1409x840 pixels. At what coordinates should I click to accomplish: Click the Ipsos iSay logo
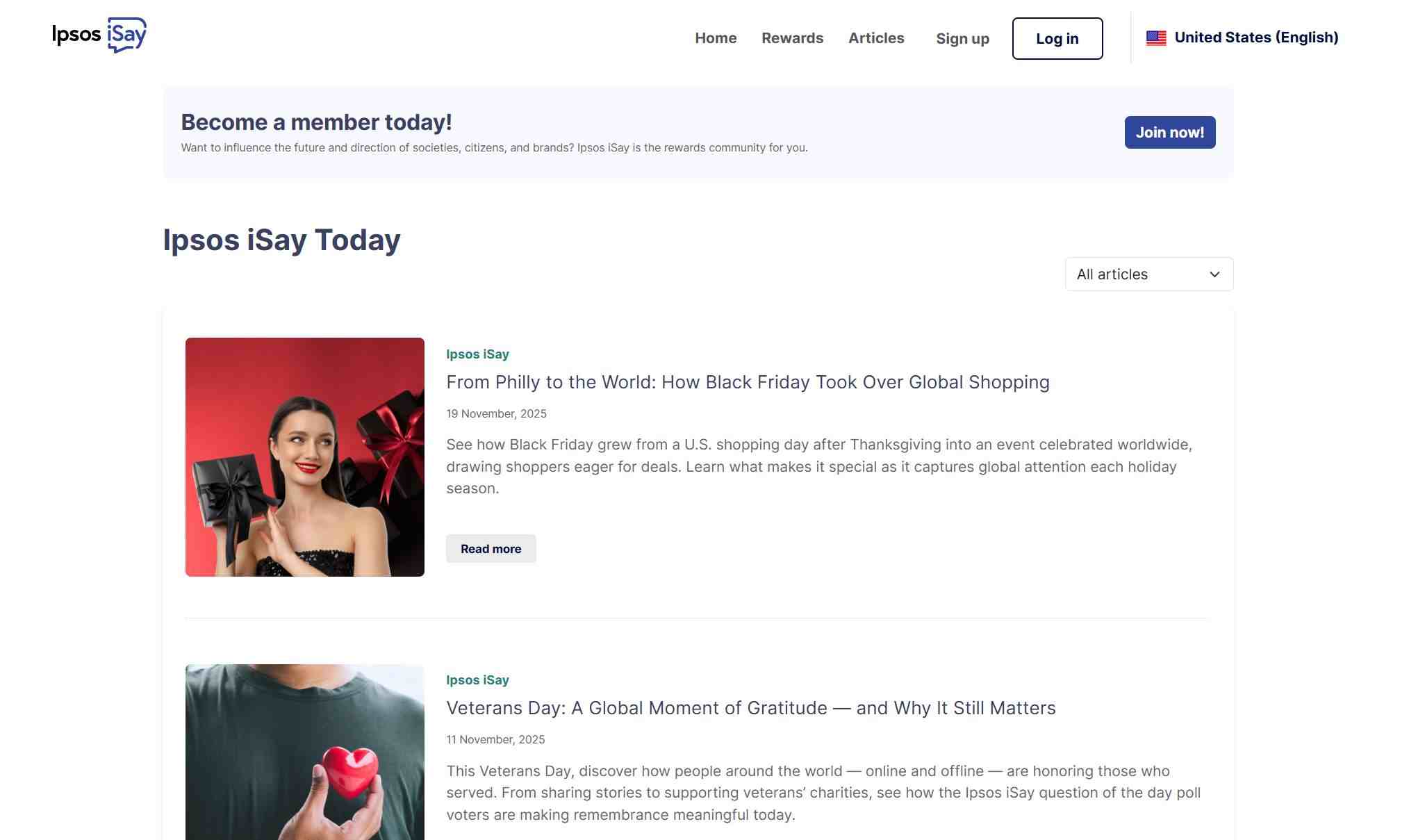(x=99, y=35)
